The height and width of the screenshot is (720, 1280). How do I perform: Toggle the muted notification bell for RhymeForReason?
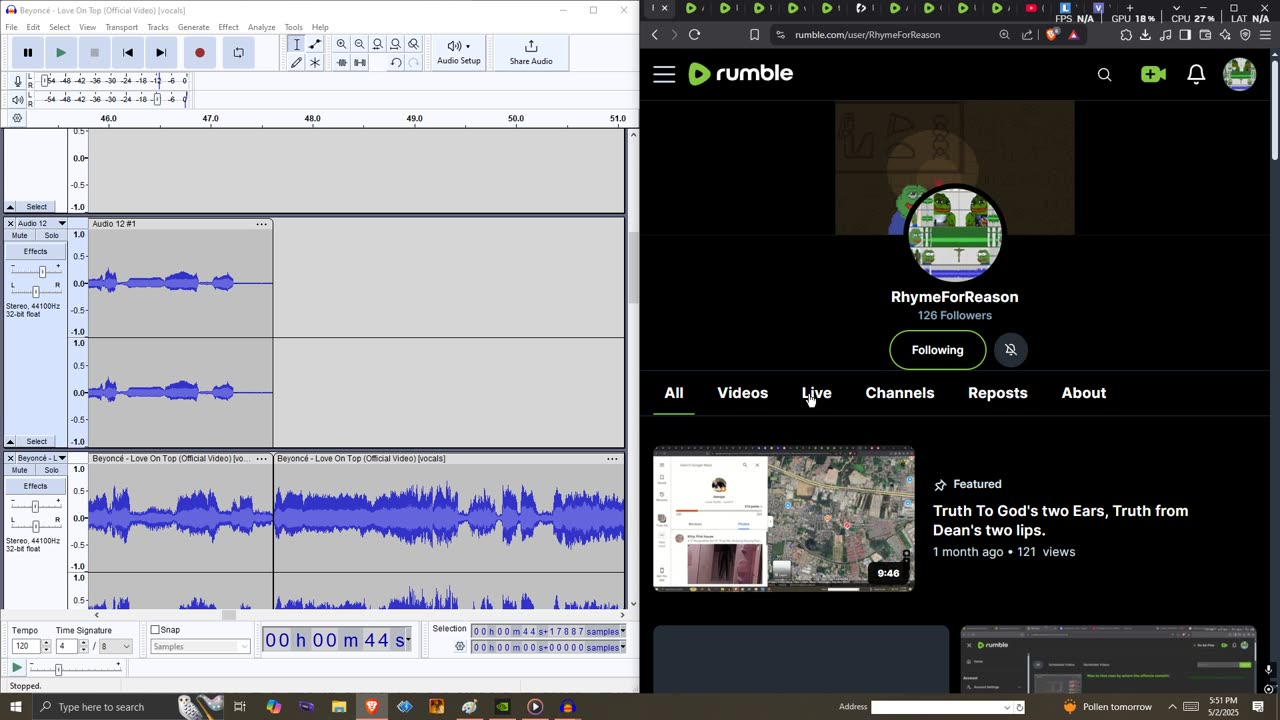[1011, 350]
